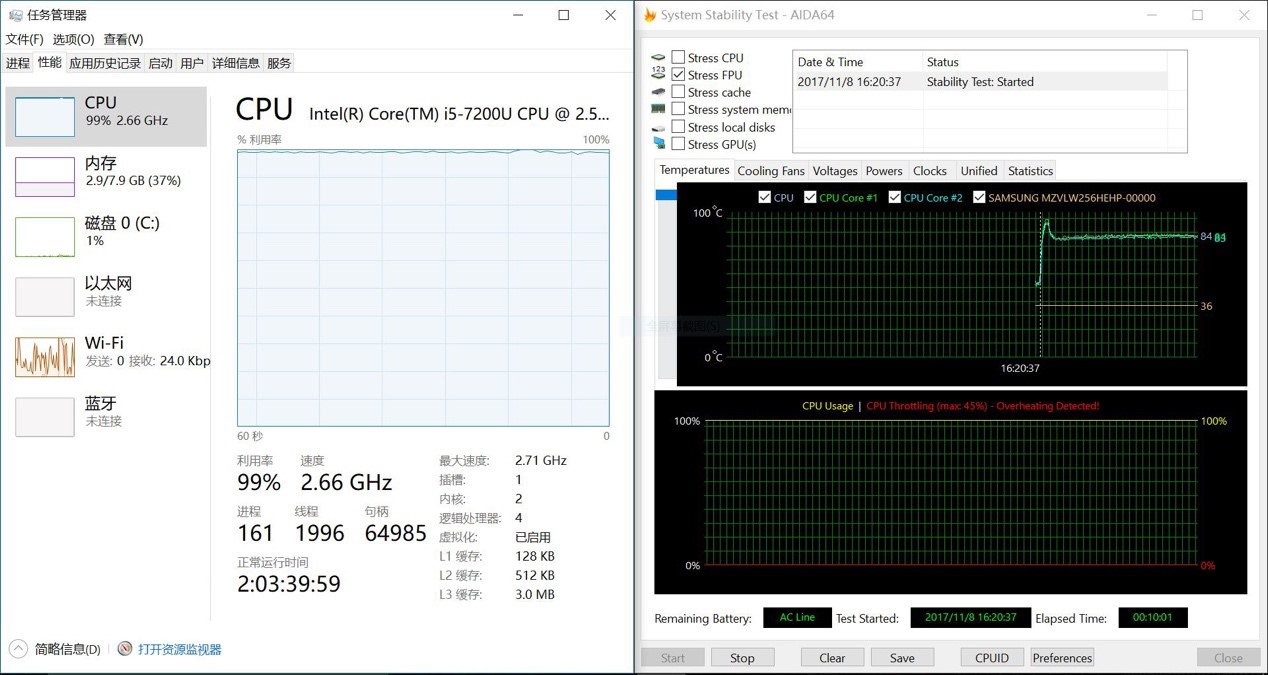Click the CPU Throttling overheating warning text
Image resolution: width=1268 pixels, height=675 pixels.
(x=983, y=406)
